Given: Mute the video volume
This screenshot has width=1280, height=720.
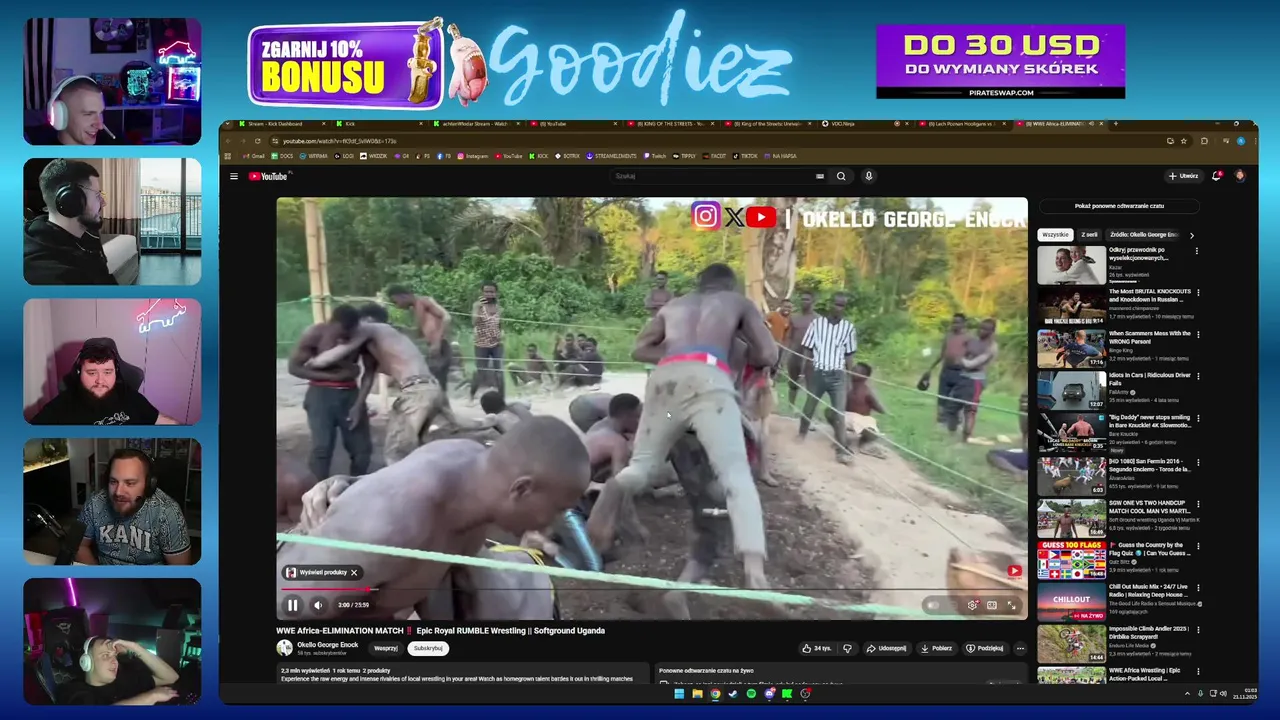Looking at the screenshot, I should [x=318, y=605].
